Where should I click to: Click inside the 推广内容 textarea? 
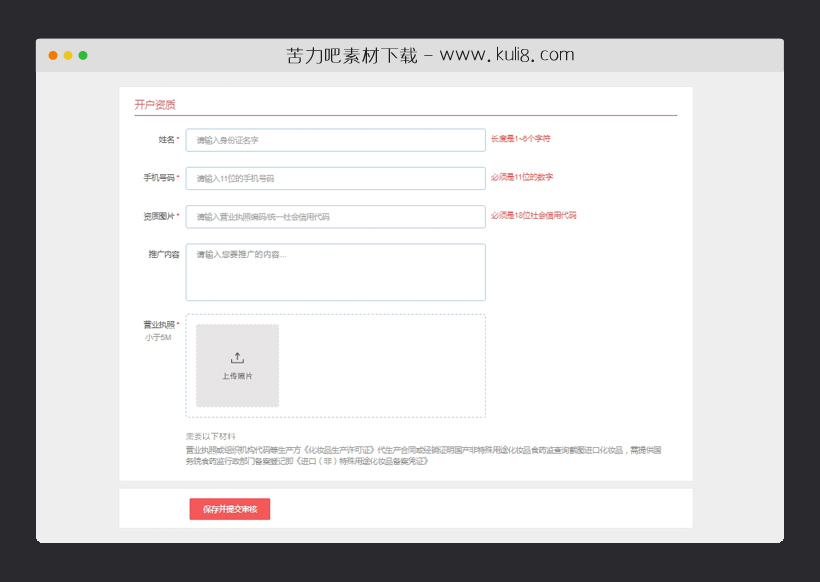tap(335, 271)
